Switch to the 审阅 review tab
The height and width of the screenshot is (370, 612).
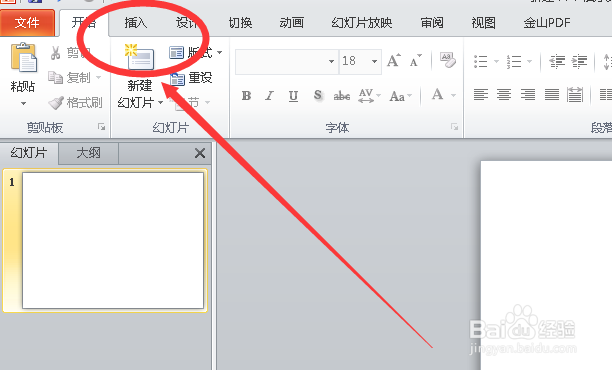432,23
